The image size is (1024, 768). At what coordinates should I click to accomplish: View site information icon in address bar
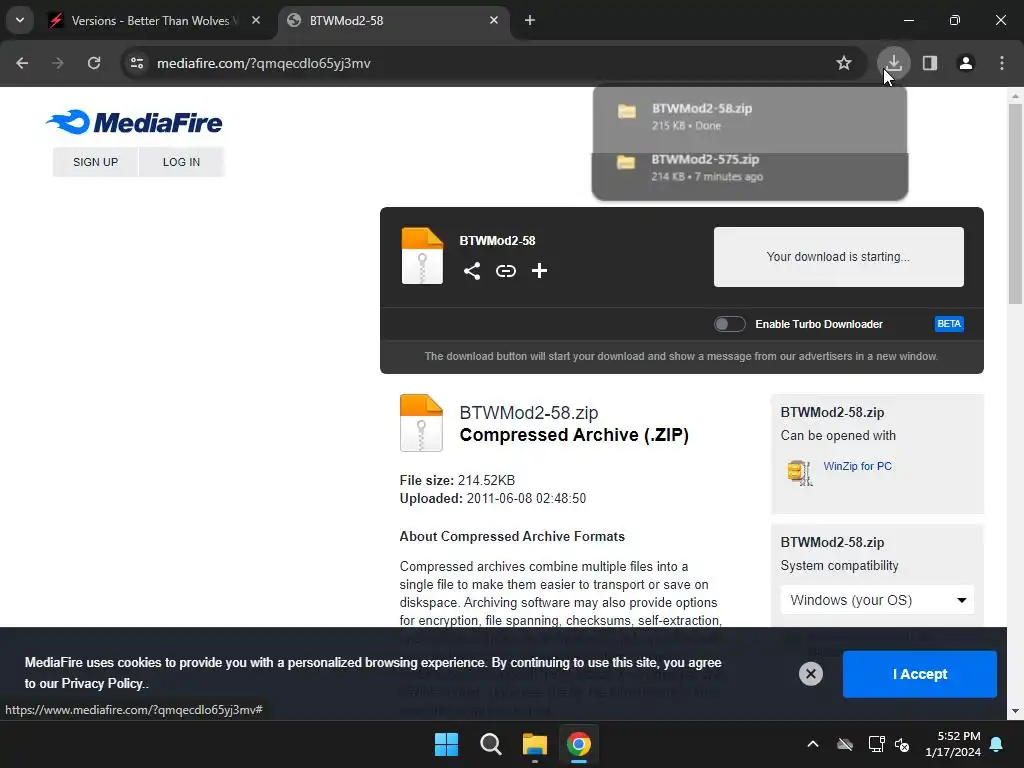pyautogui.click(x=137, y=63)
